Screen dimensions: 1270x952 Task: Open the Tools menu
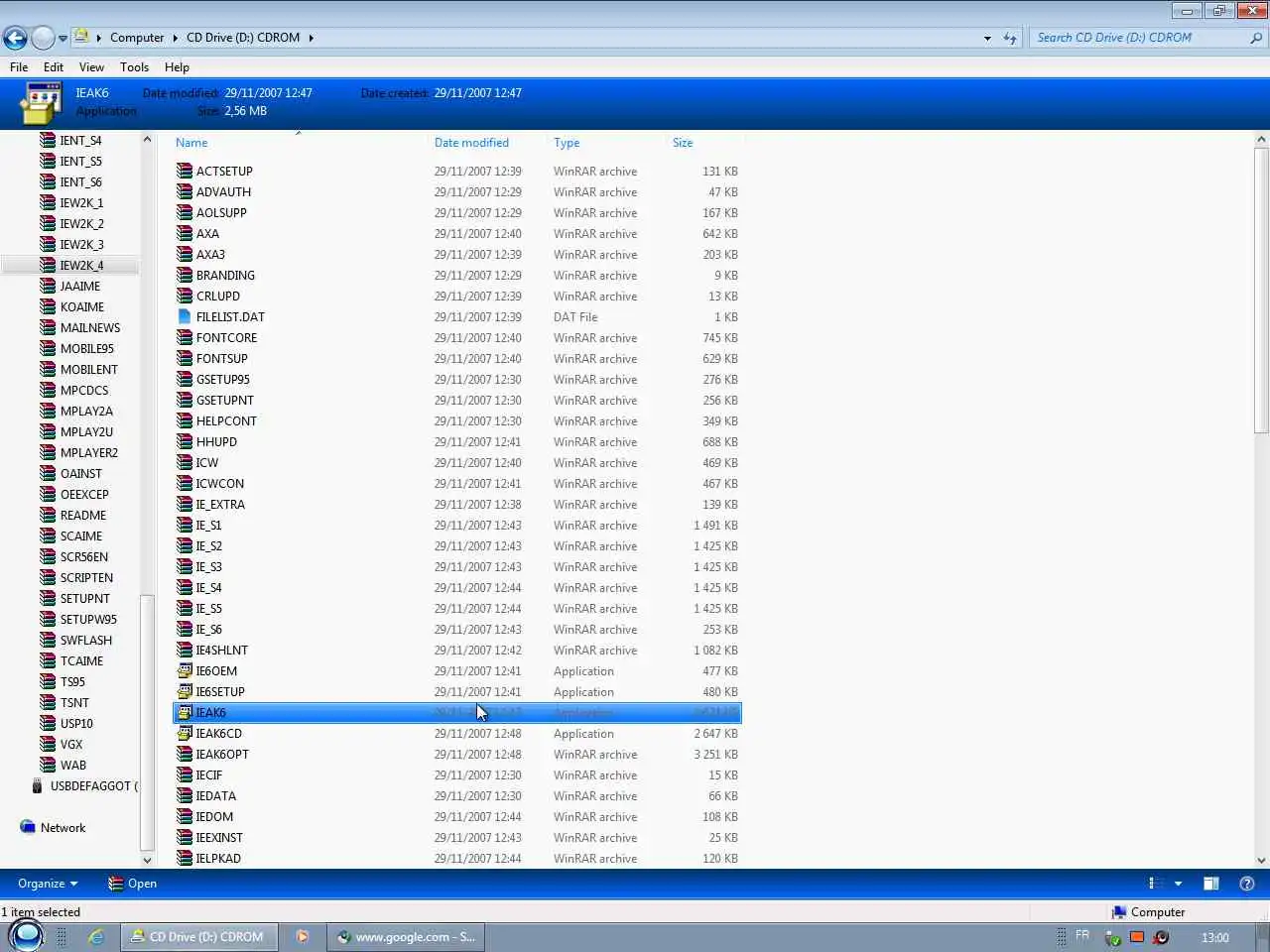click(134, 67)
